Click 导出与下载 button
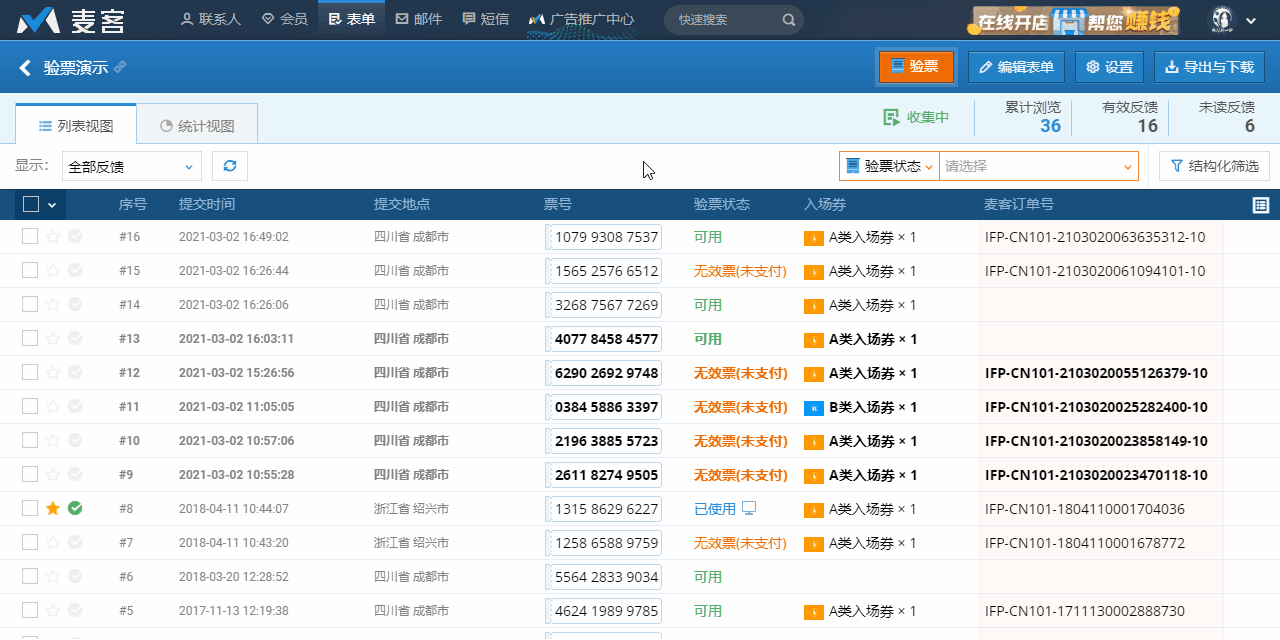This screenshot has height=640, width=1280. [1210, 67]
